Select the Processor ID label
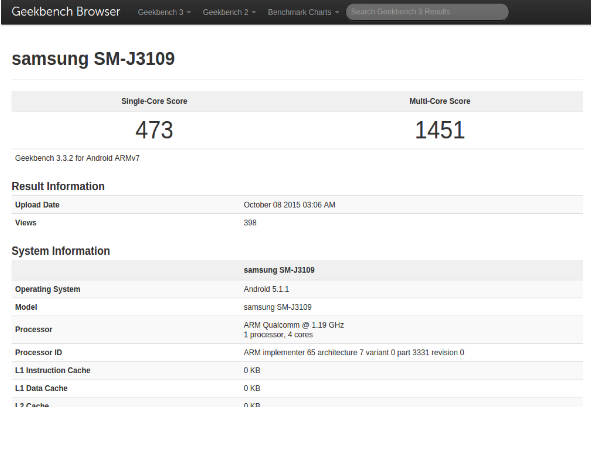 pos(38,352)
